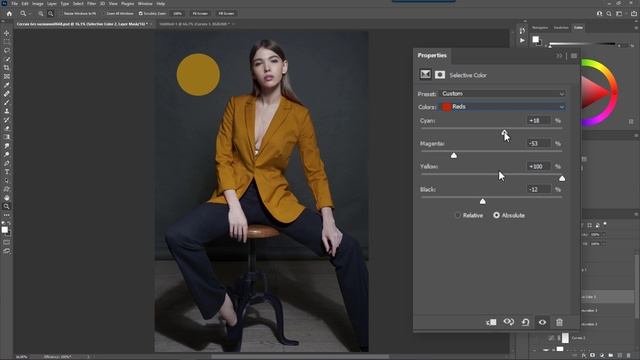Switch to the Untitled-1 document tab
The width and height of the screenshot is (640, 360).
(x=194, y=24)
